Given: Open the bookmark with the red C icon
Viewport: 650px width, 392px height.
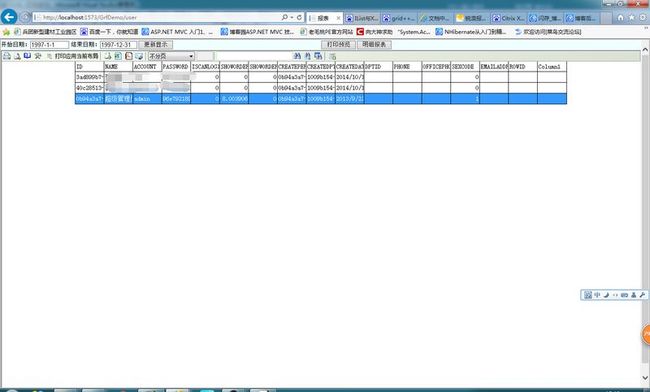Looking at the screenshot, I should pyautogui.click(x=375, y=32).
